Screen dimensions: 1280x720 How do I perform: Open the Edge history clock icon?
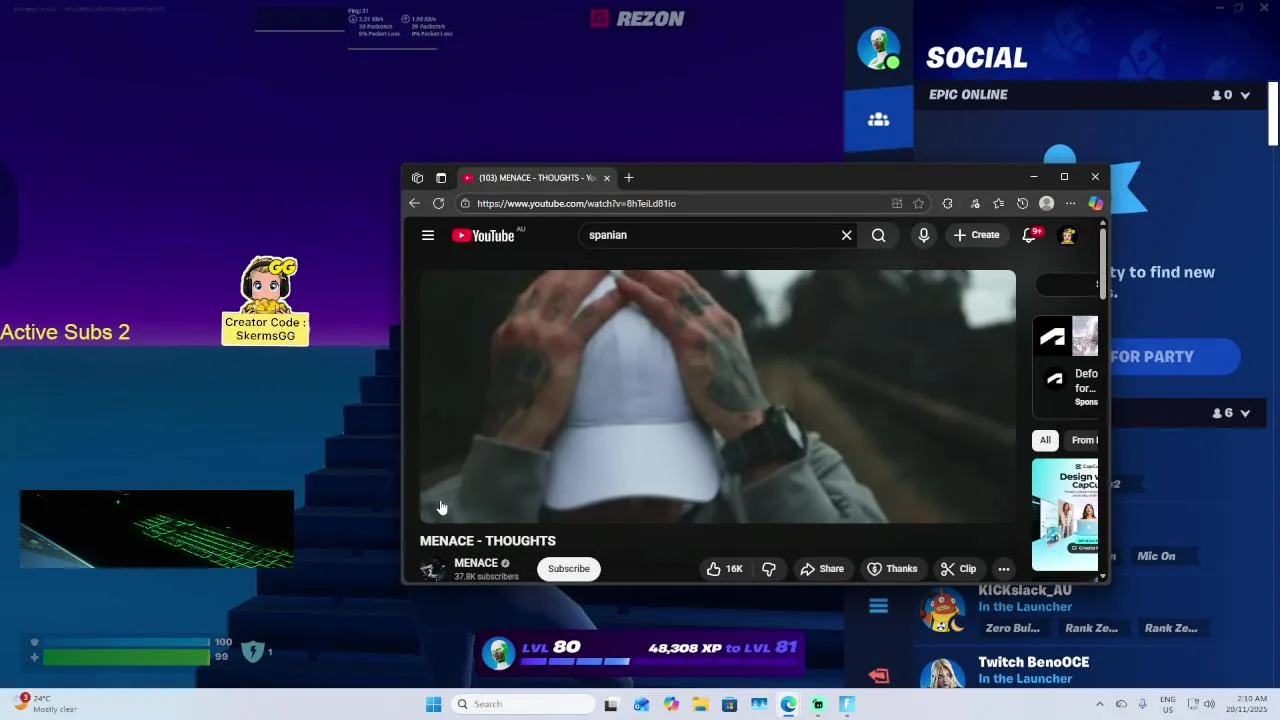1022,203
